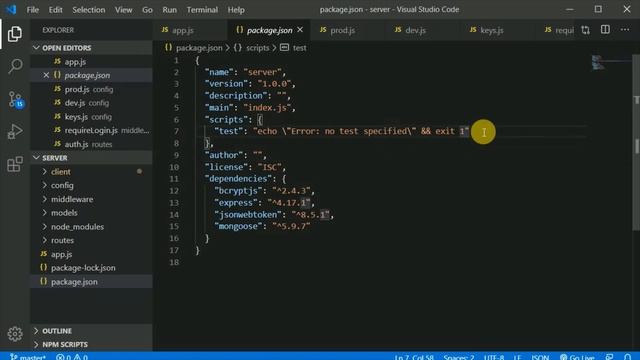The height and width of the screenshot is (360, 640).
Task: Select keys.js config in Open Editors
Action: 91,117
